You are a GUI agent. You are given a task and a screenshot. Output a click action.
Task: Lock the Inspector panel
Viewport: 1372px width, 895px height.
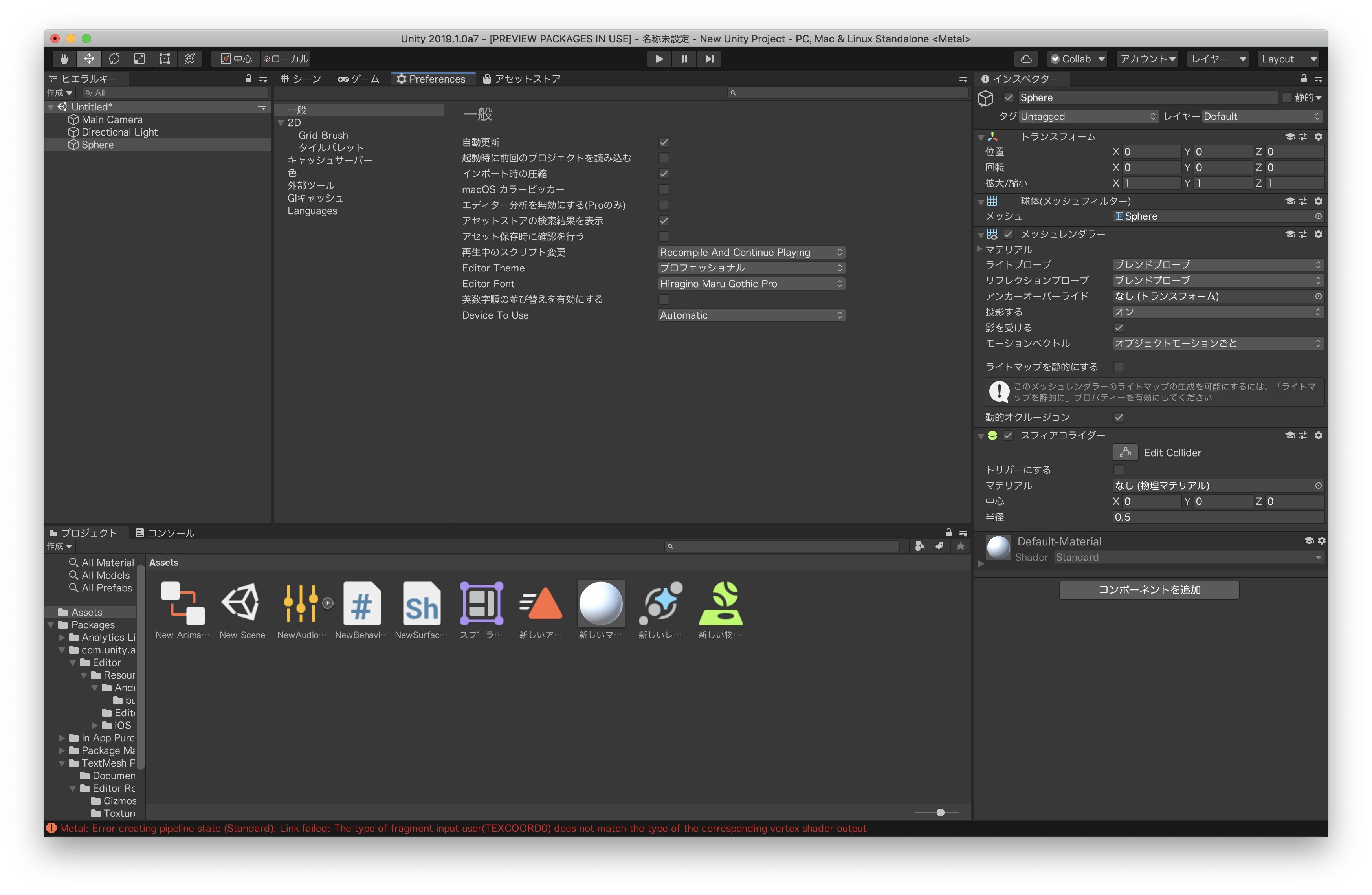1303,78
